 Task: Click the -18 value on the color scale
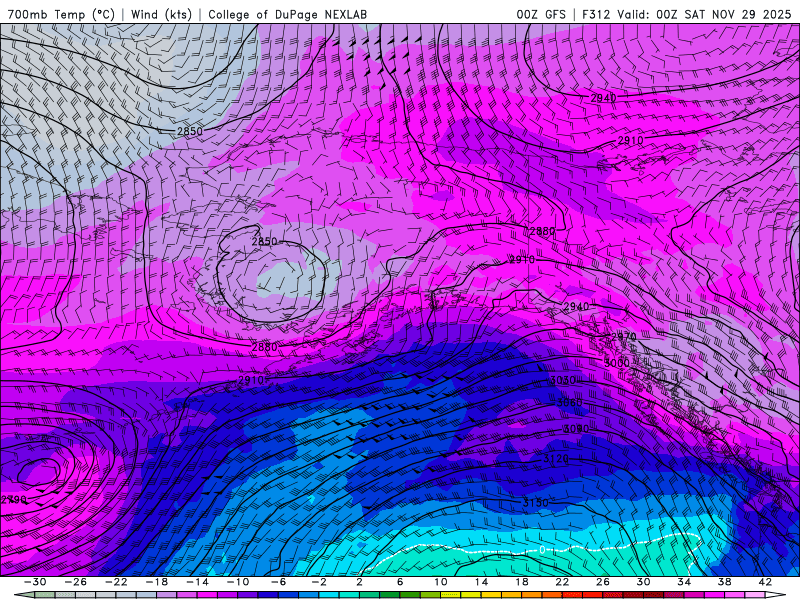click(157, 582)
